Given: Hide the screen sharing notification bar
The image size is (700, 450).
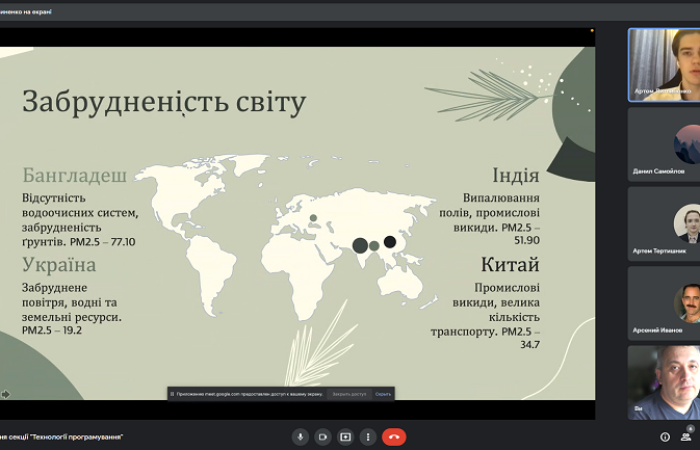Looking at the screenshot, I should [x=383, y=394].
